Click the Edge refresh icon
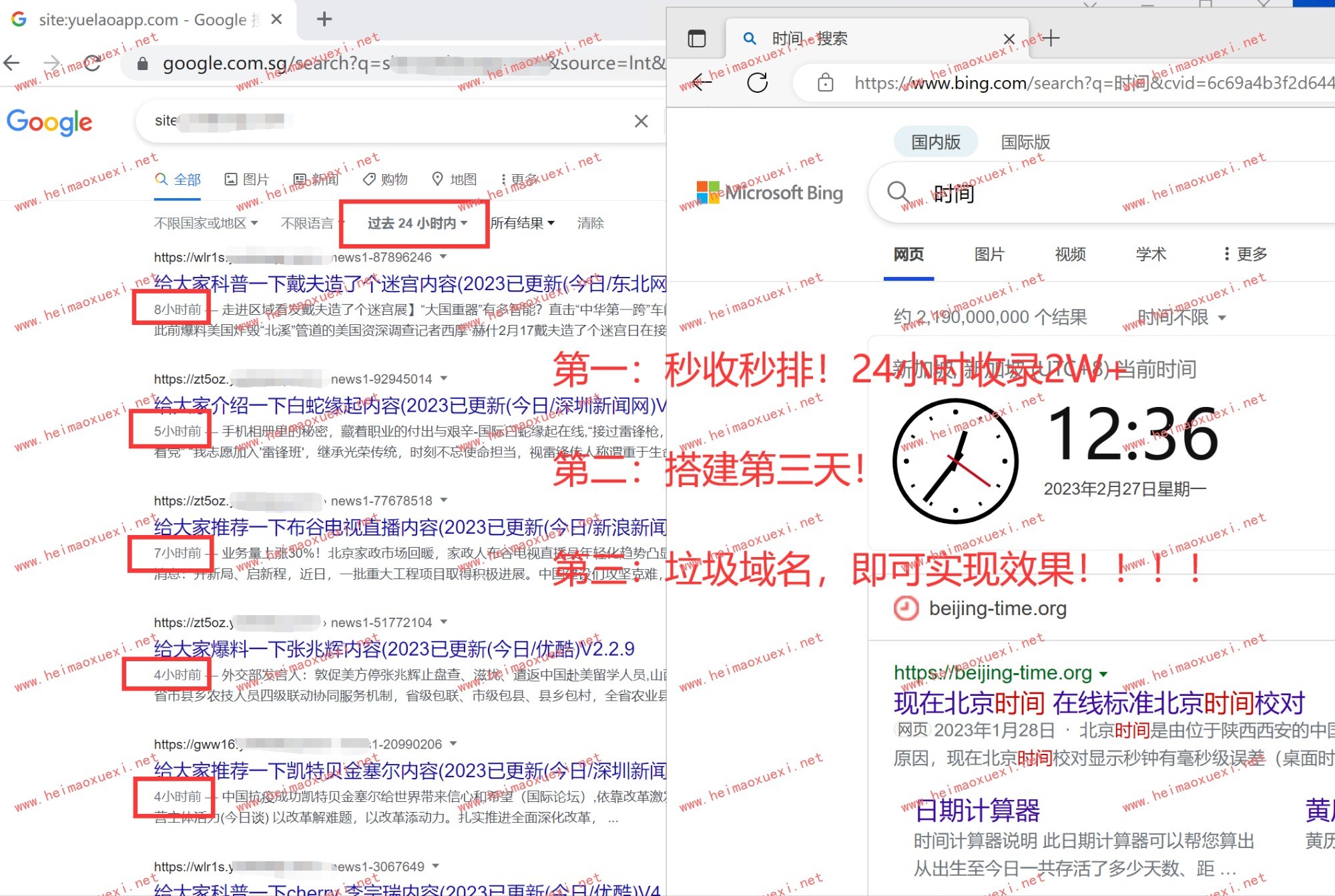This screenshot has height=896, width=1335. point(757,83)
